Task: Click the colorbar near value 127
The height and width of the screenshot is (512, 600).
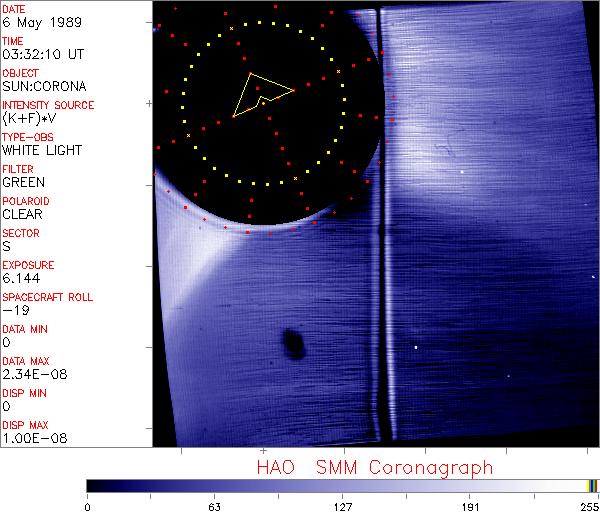Action: pyautogui.click(x=342, y=485)
